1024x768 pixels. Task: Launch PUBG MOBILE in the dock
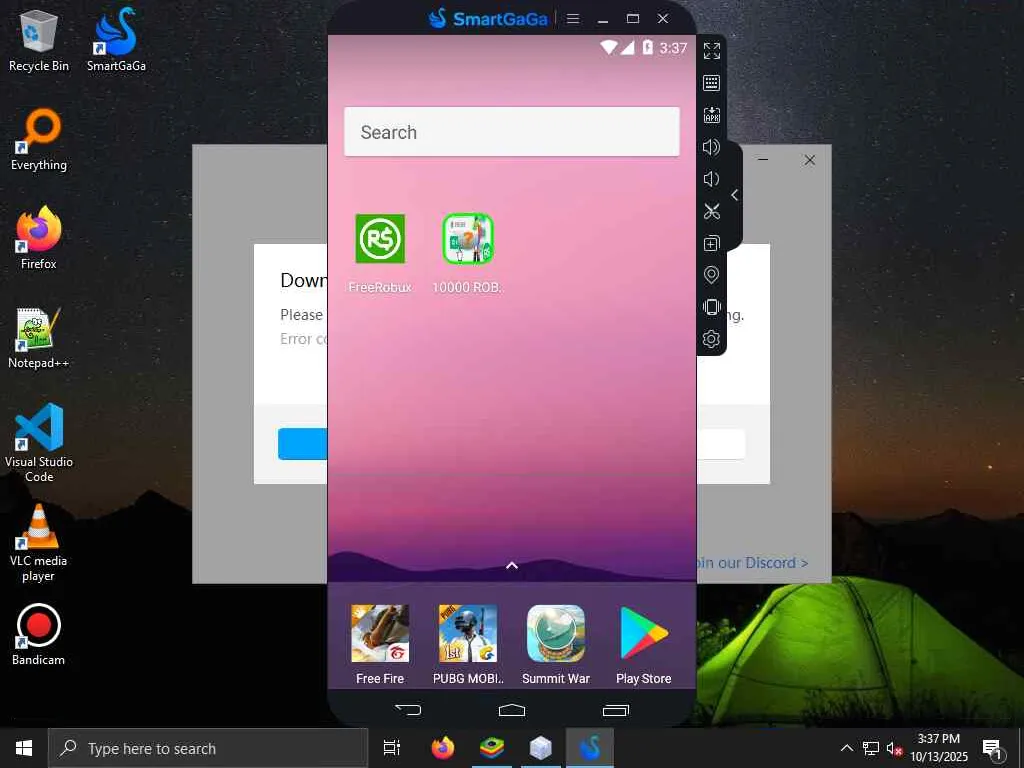point(468,634)
